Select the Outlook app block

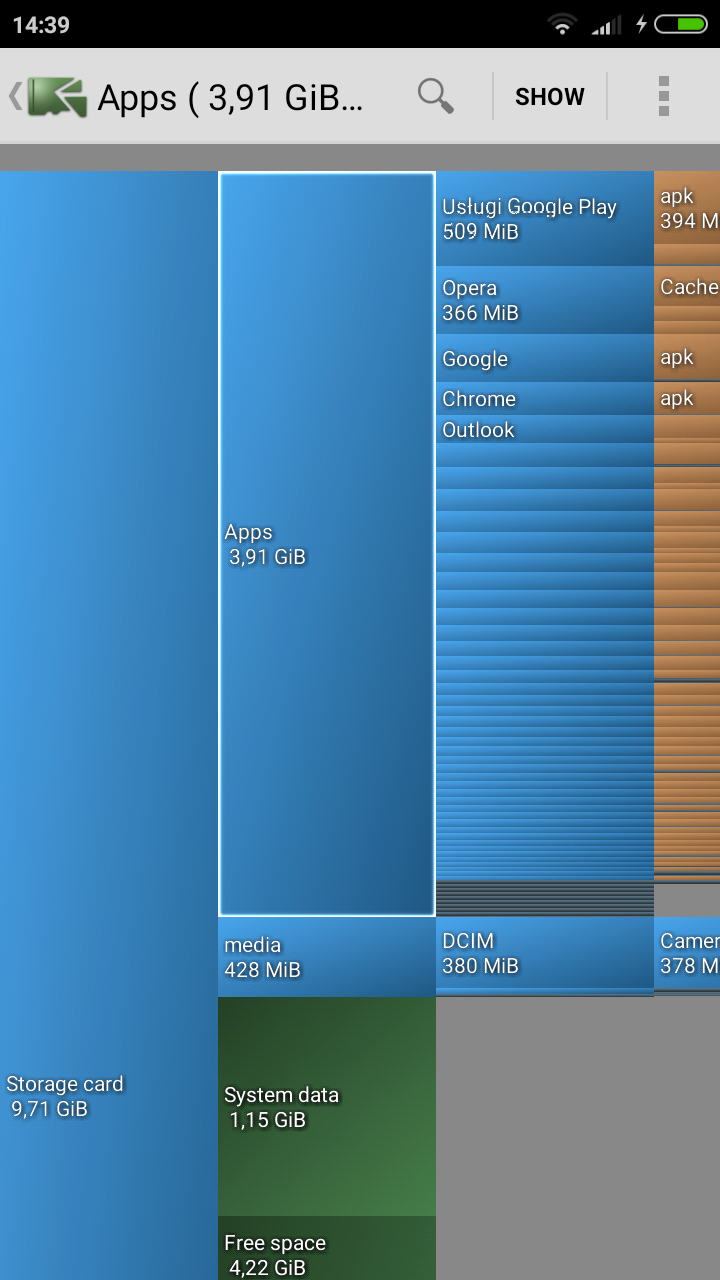(x=544, y=430)
